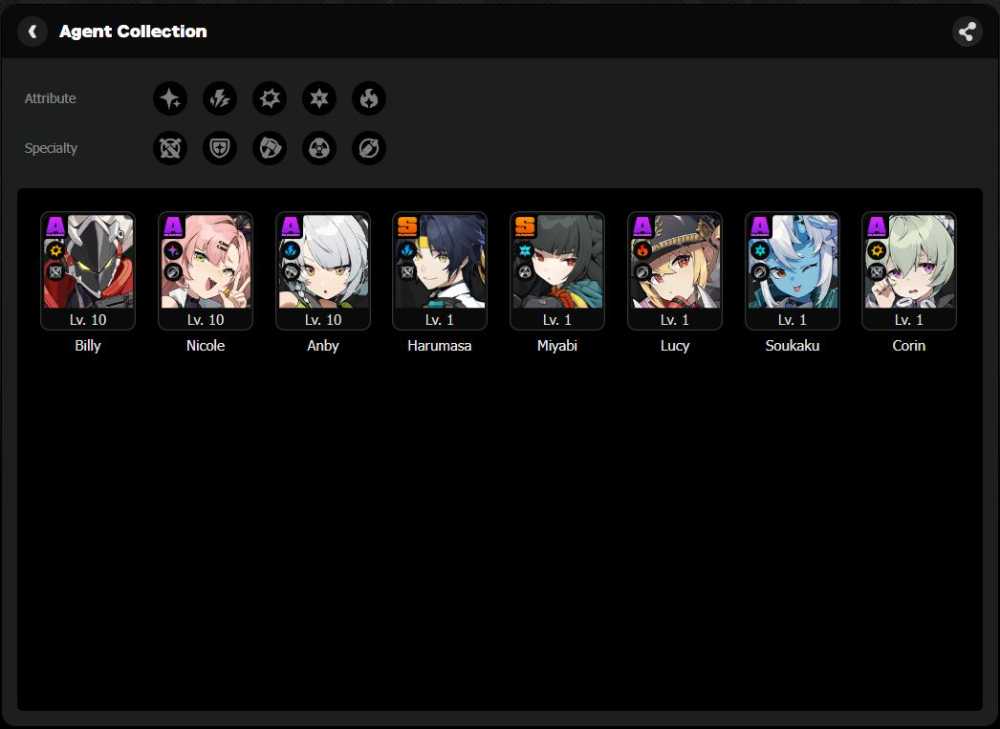Toggle the Electric lightning attribute filter
The image size is (1000, 729).
click(220, 98)
